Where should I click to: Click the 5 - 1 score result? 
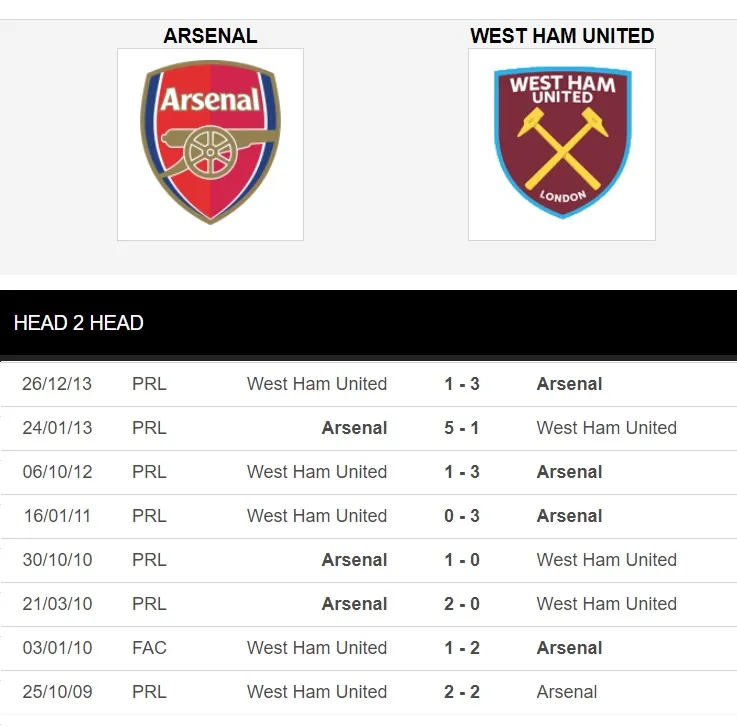coord(462,428)
